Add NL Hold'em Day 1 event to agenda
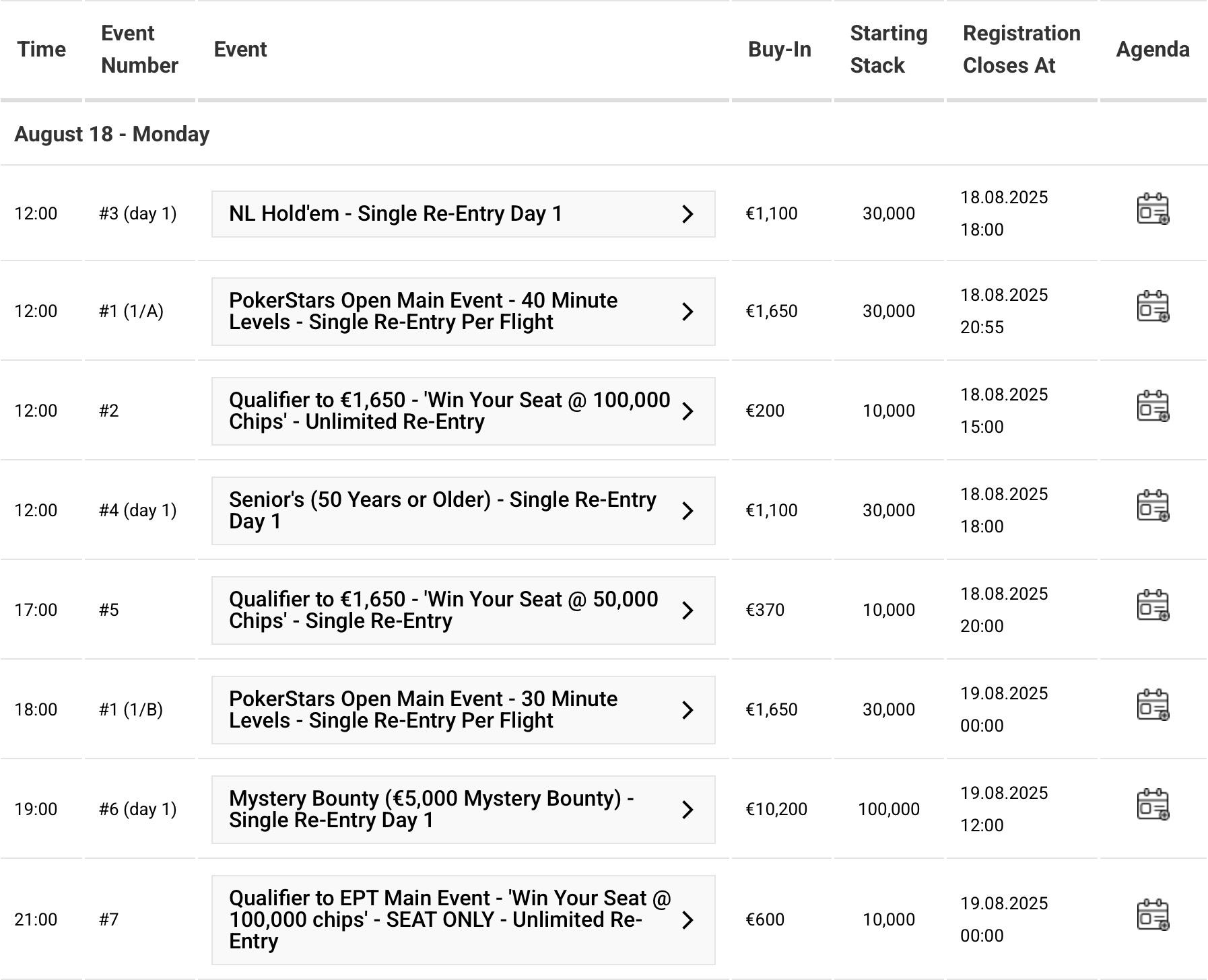Image resolution: width=1208 pixels, height=980 pixels. tap(1152, 209)
